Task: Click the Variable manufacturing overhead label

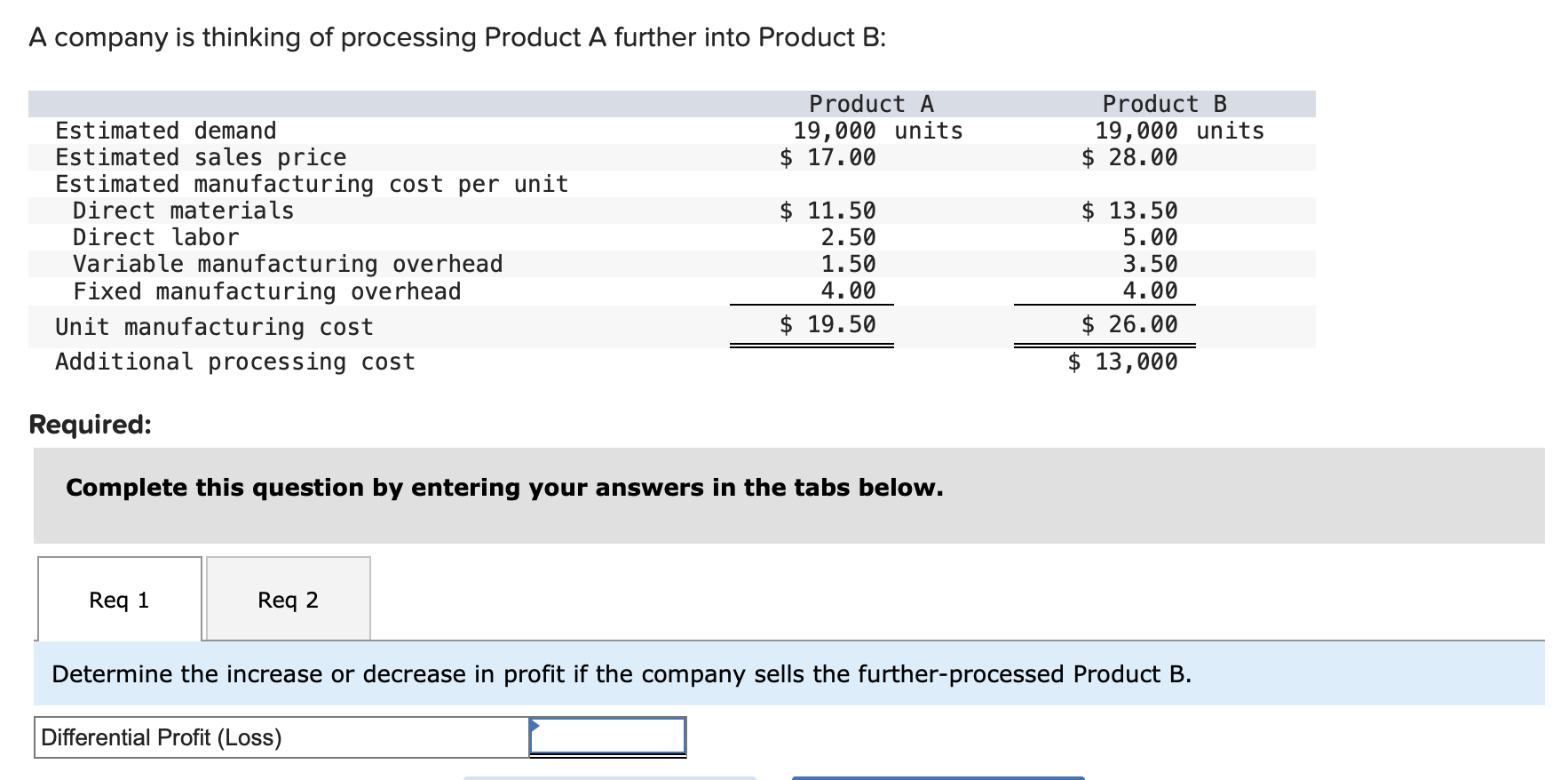Action: point(288,264)
